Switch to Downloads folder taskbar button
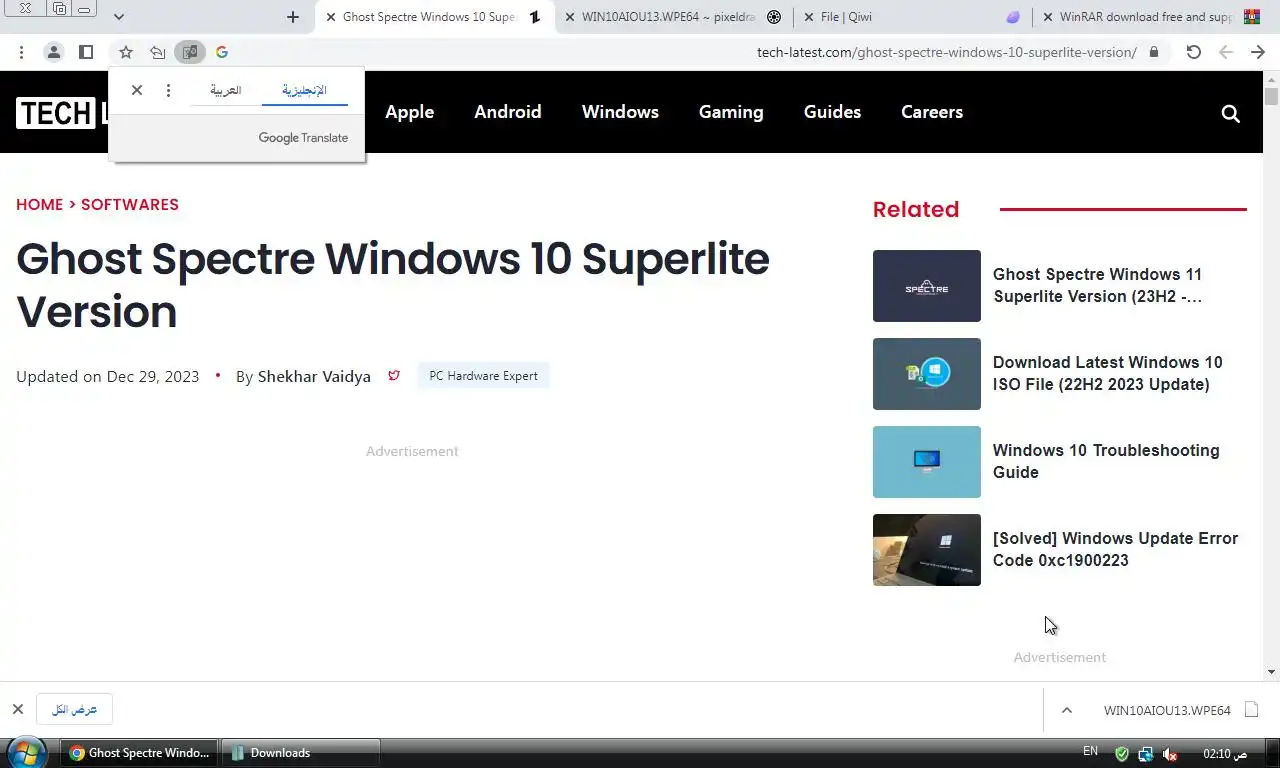Viewport: 1280px width, 768px height. pos(301,753)
